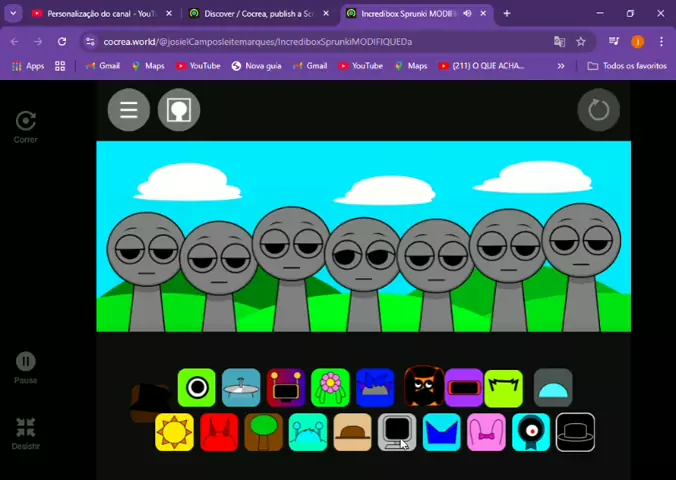Screen dimensions: 676x480
Task: Reset the mix with the circular arrow
Action: coord(598,110)
